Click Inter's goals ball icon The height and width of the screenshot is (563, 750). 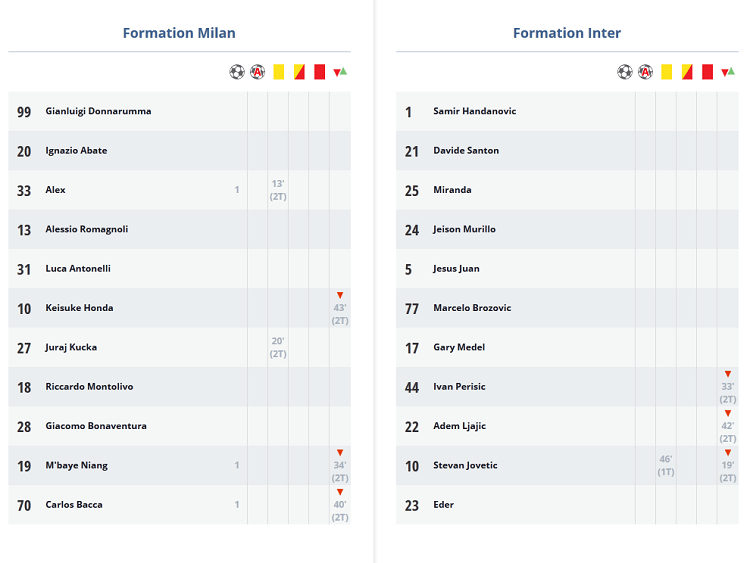(625, 72)
